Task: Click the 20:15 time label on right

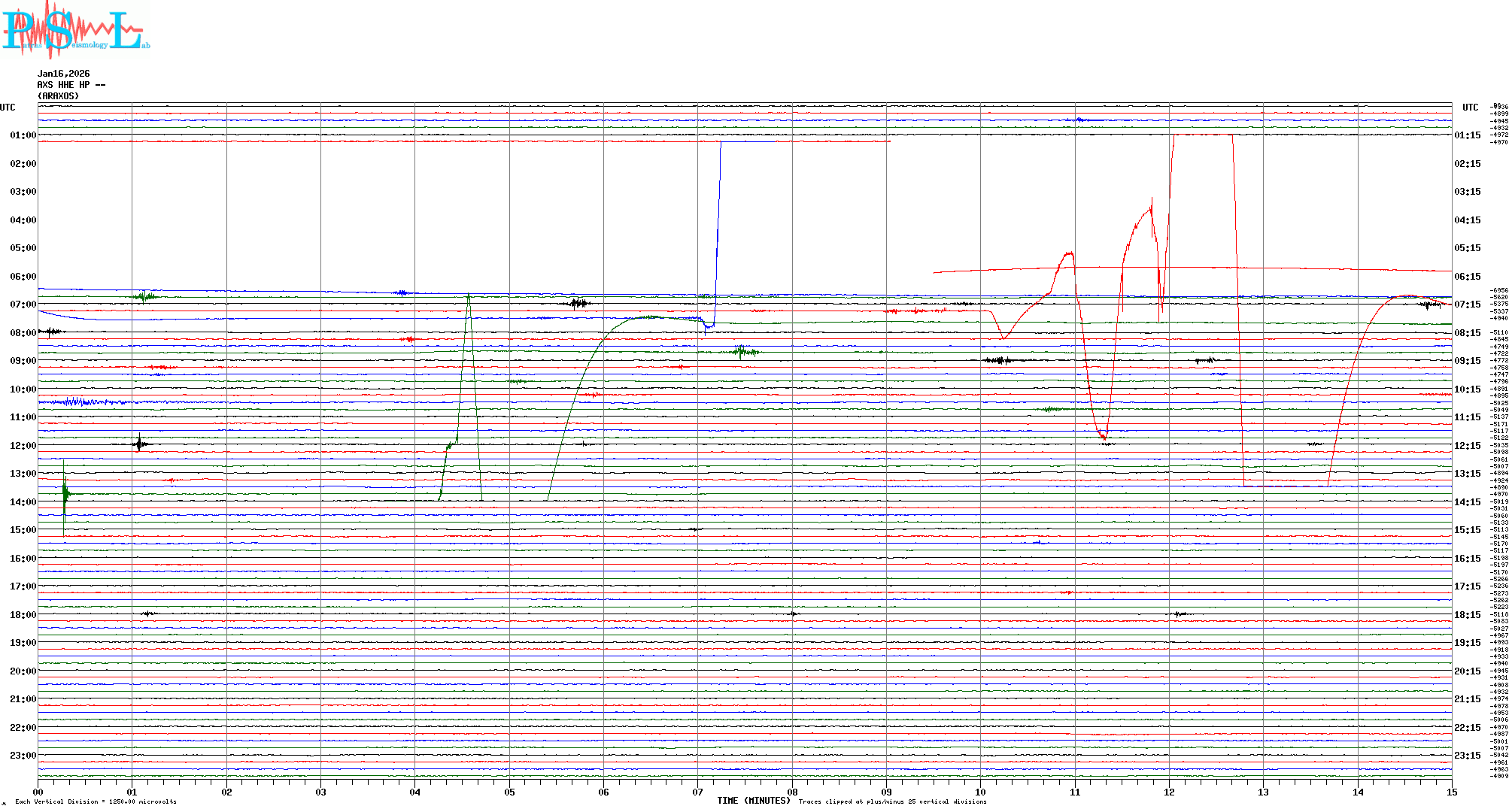Action: [x=1467, y=671]
